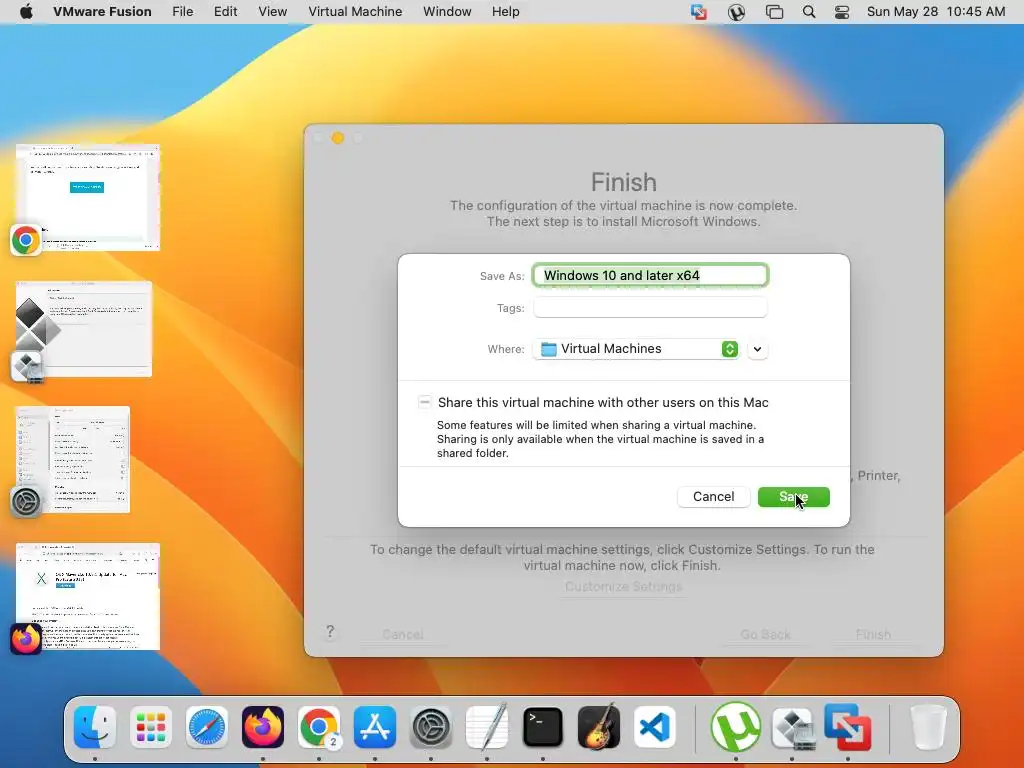Click uTorrent icon in the menu bar
Viewport: 1024px width, 768px height.
click(x=737, y=12)
